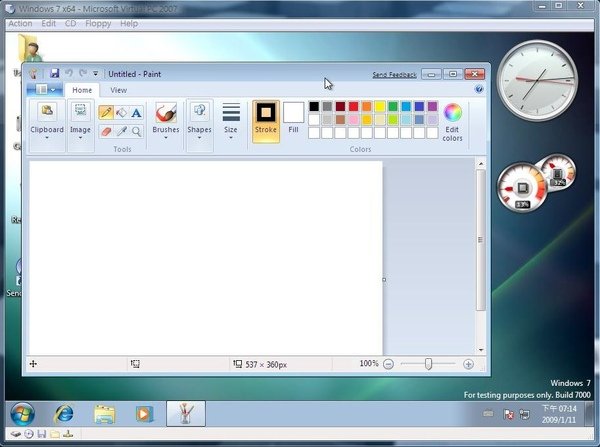Viewport: 600px width, 447px height.
Task: Open Internet Explorer from the taskbar
Action: click(x=64, y=414)
